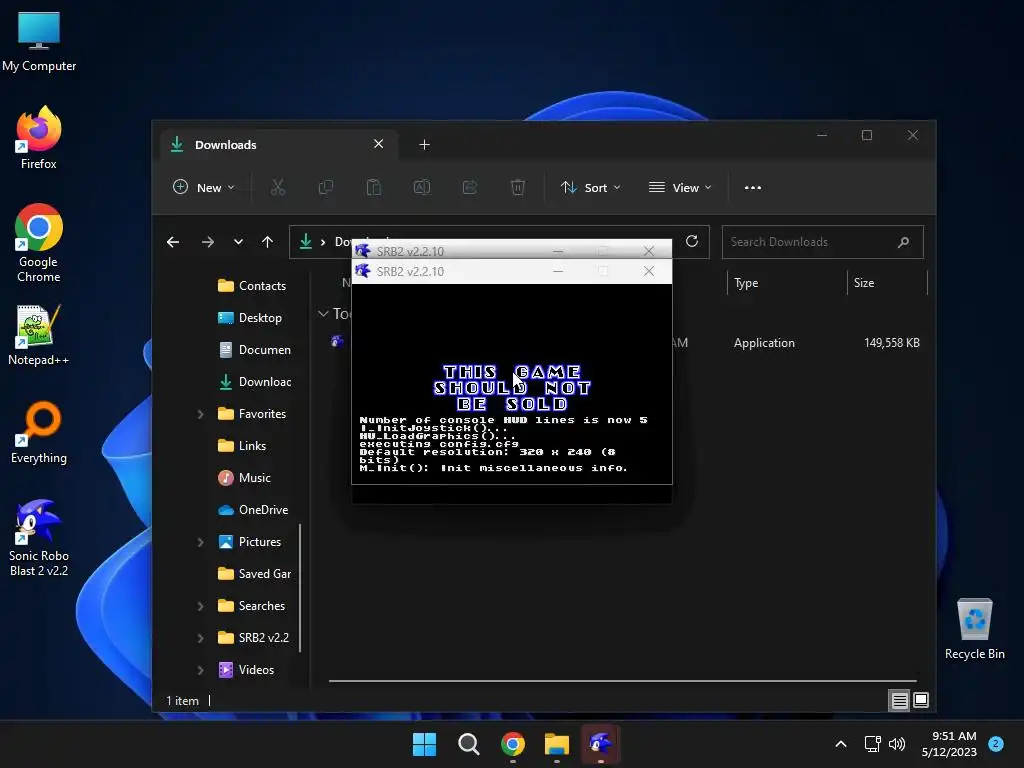Launch Firefox from the desktop

tap(39, 138)
